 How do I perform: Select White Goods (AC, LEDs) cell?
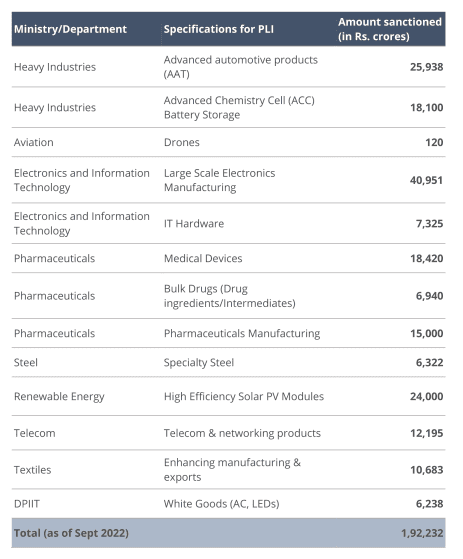pos(221,504)
